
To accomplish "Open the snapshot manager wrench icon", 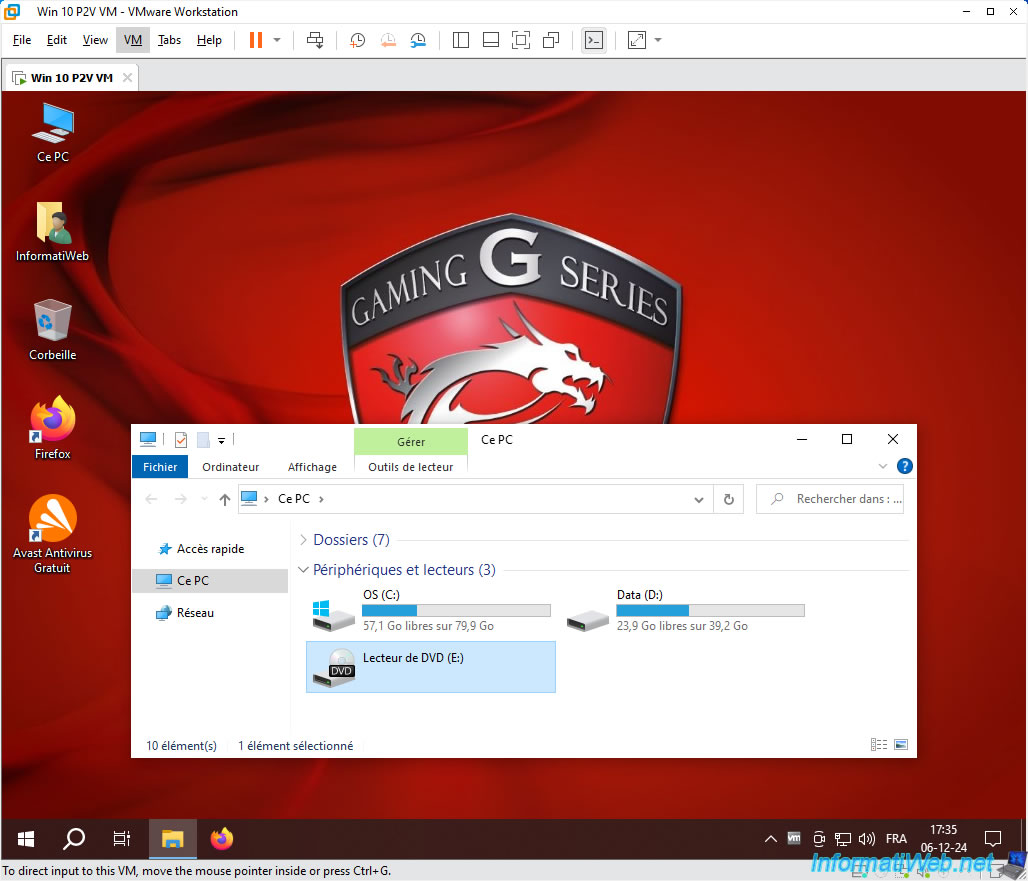I will (x=418, y=40).
